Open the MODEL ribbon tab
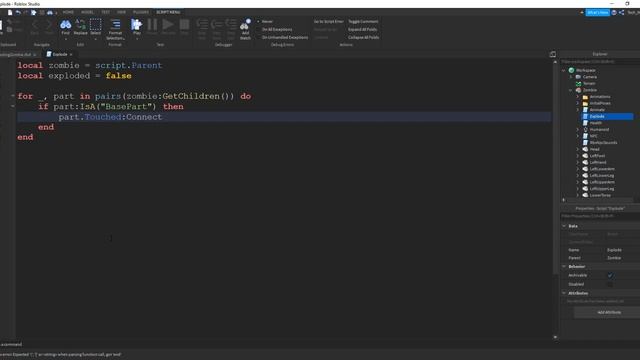The width and height of the screenshot is (640, 360). tap(87, 12)
